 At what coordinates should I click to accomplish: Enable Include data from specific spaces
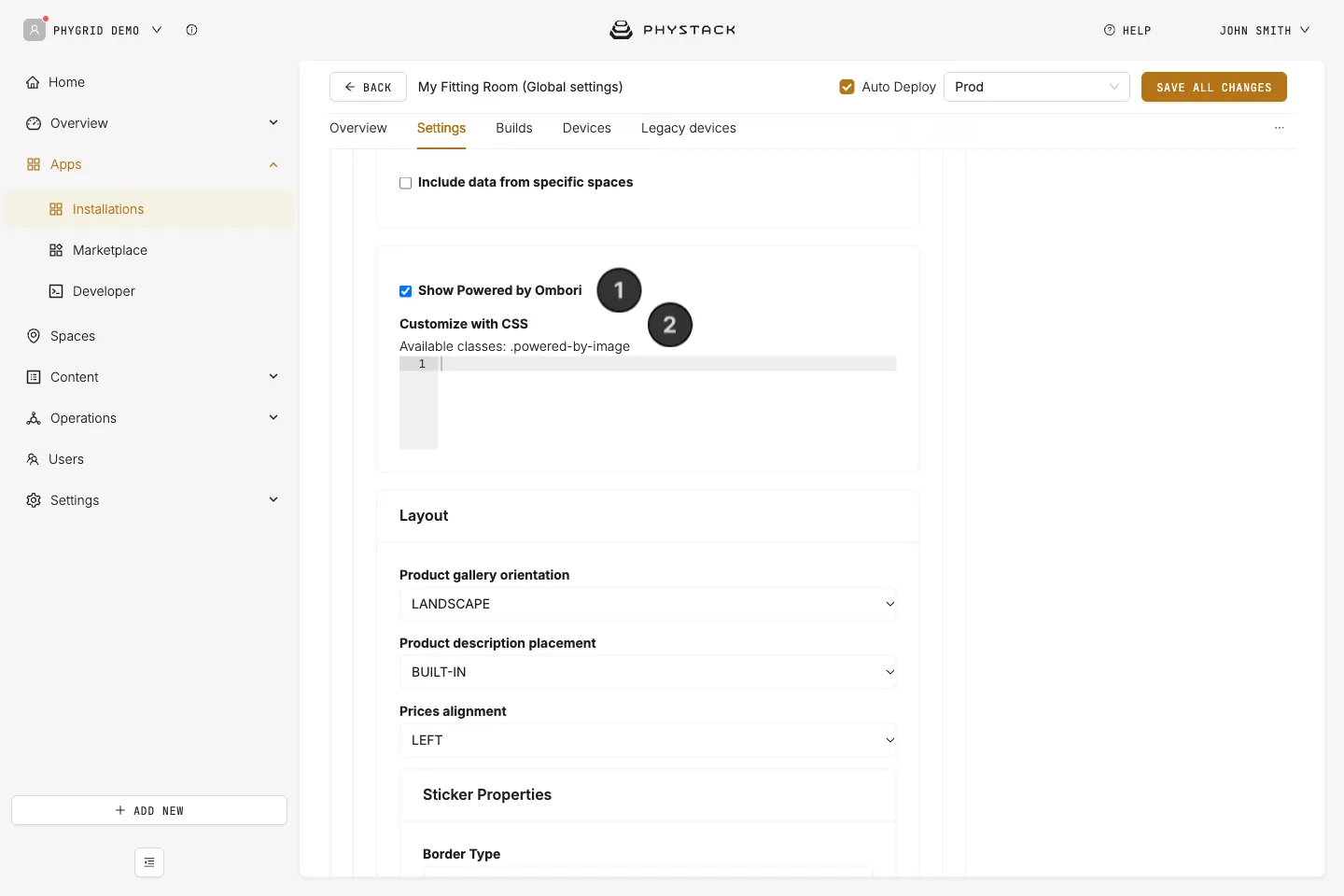tap(406, 183)
